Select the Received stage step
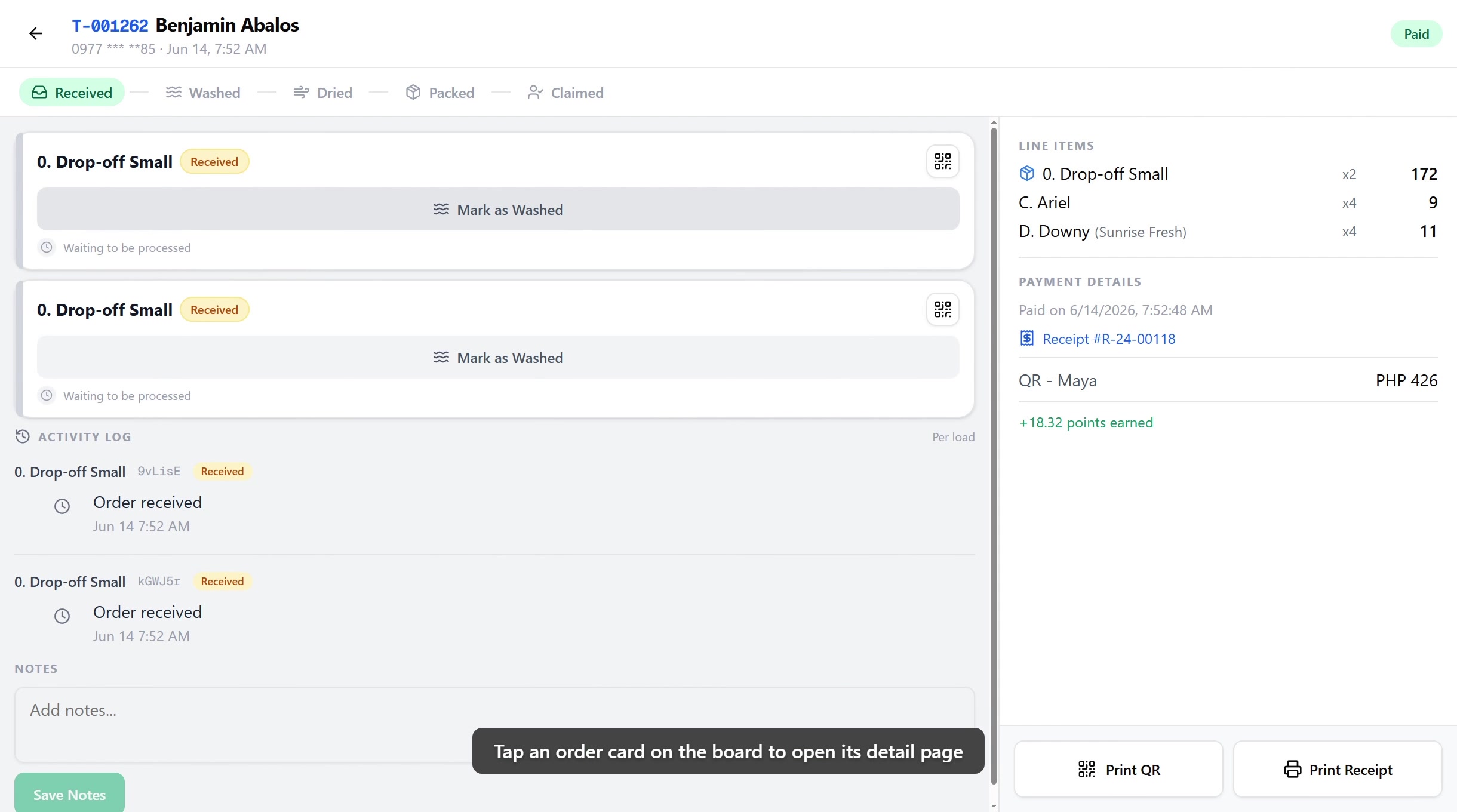 pos(72,93)
